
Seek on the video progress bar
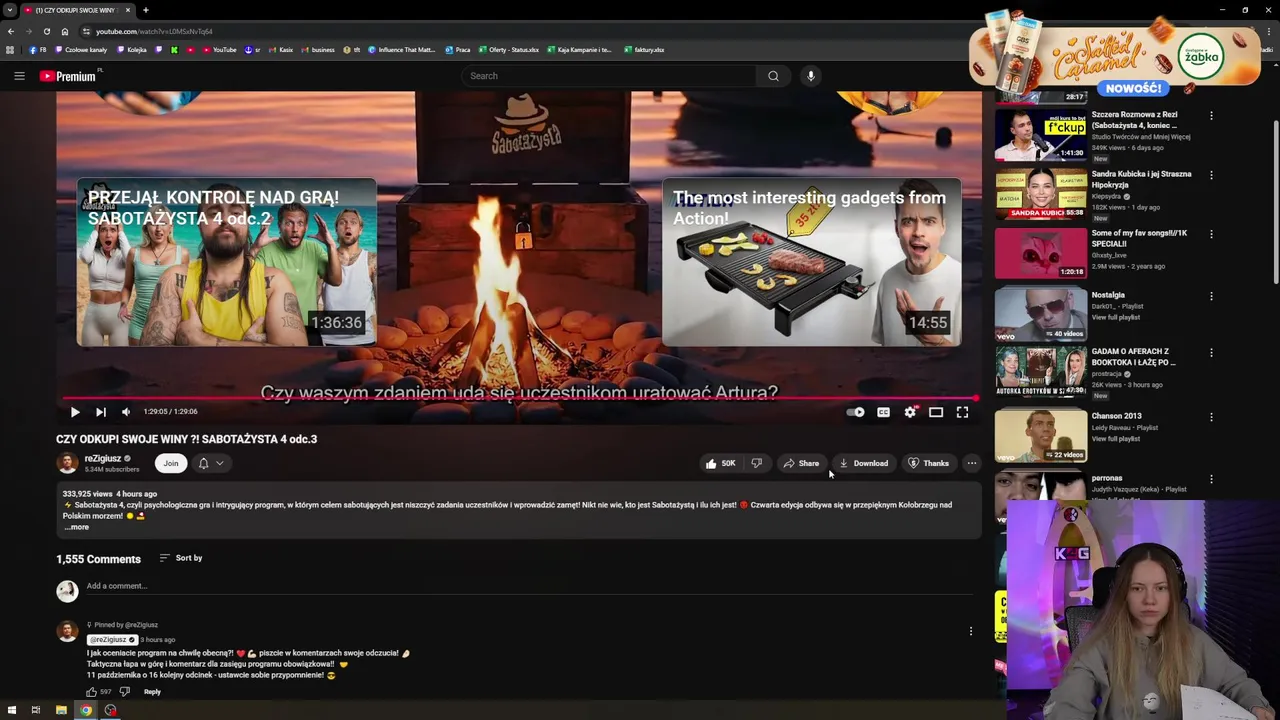(518, 398)
